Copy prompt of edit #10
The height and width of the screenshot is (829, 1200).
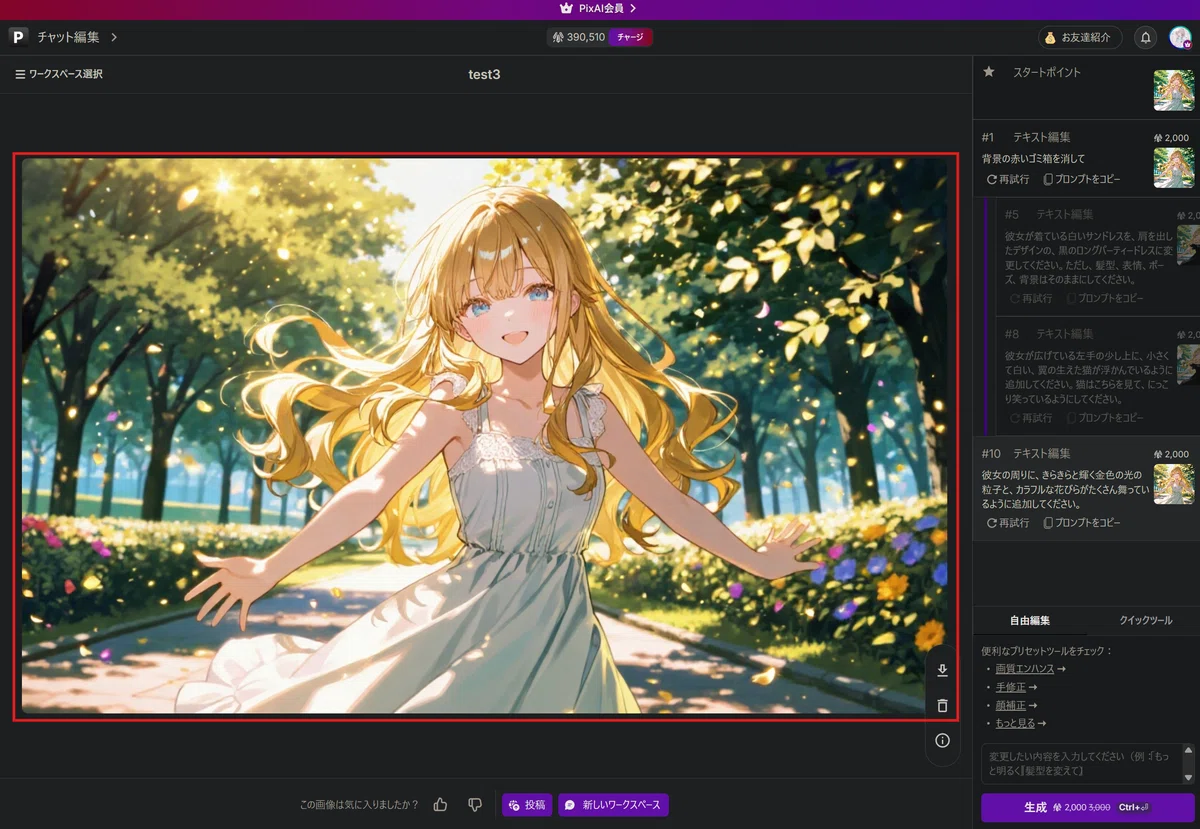(x=1082, y=523)
